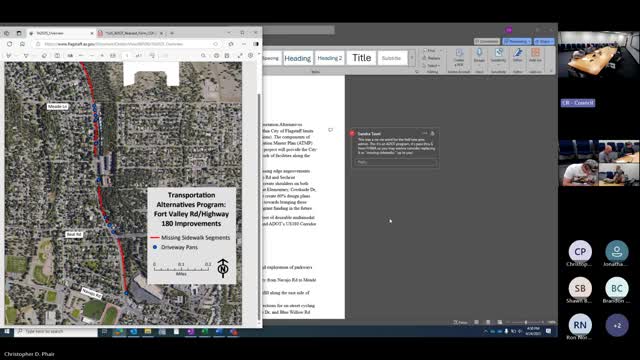Apply the Heading 2 style in Word

click(x=329, y=58)
